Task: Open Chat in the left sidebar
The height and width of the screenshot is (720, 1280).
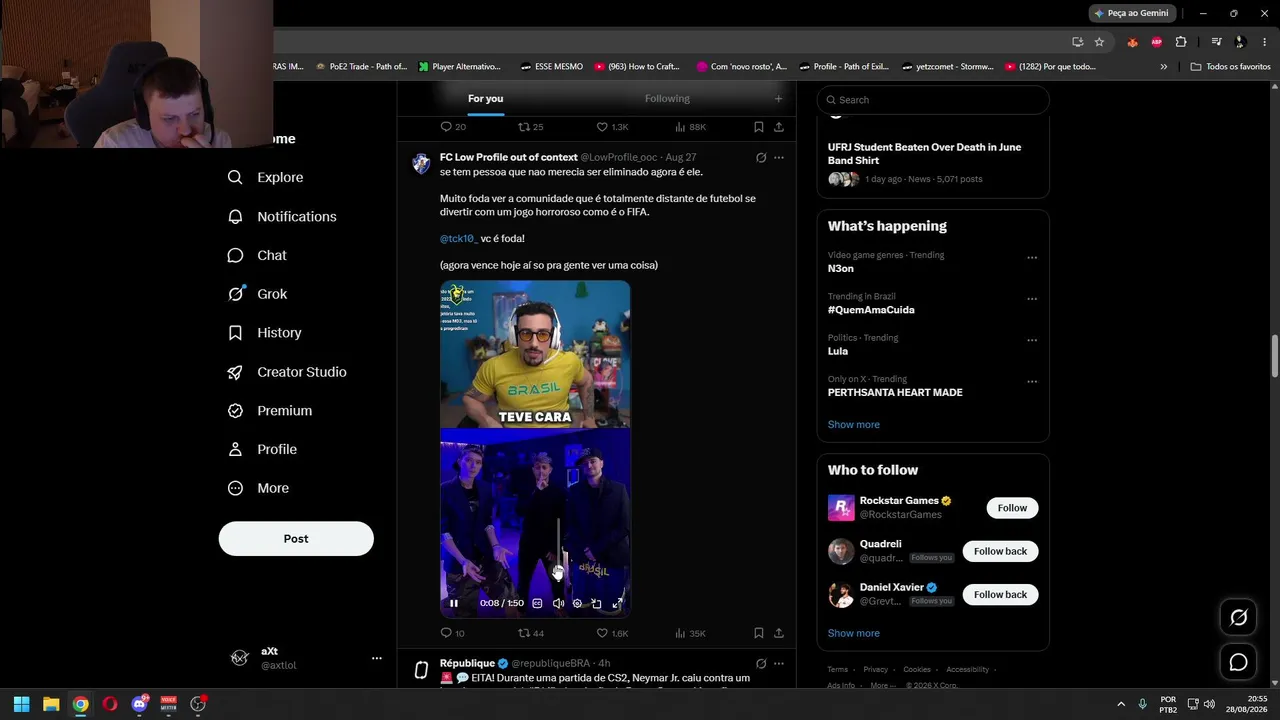Action: [257, 255]
